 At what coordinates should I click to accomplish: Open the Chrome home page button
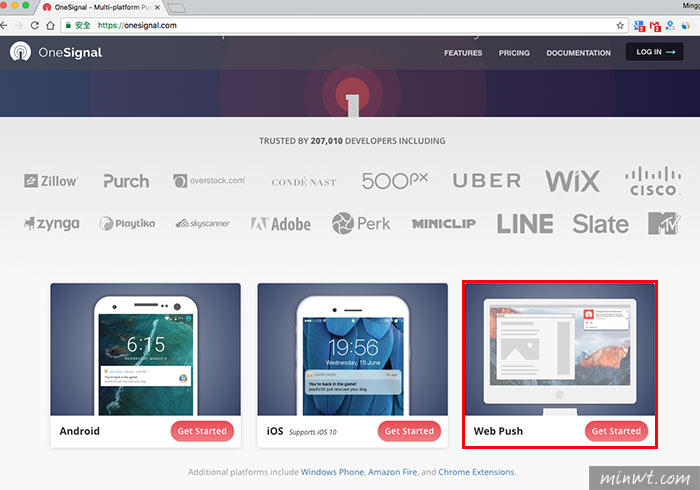(x=50, y=25)
